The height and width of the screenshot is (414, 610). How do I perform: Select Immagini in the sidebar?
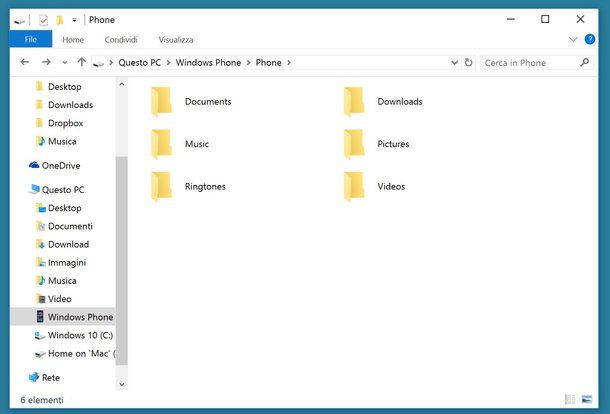pyautogui.click(x=67, y=263)
